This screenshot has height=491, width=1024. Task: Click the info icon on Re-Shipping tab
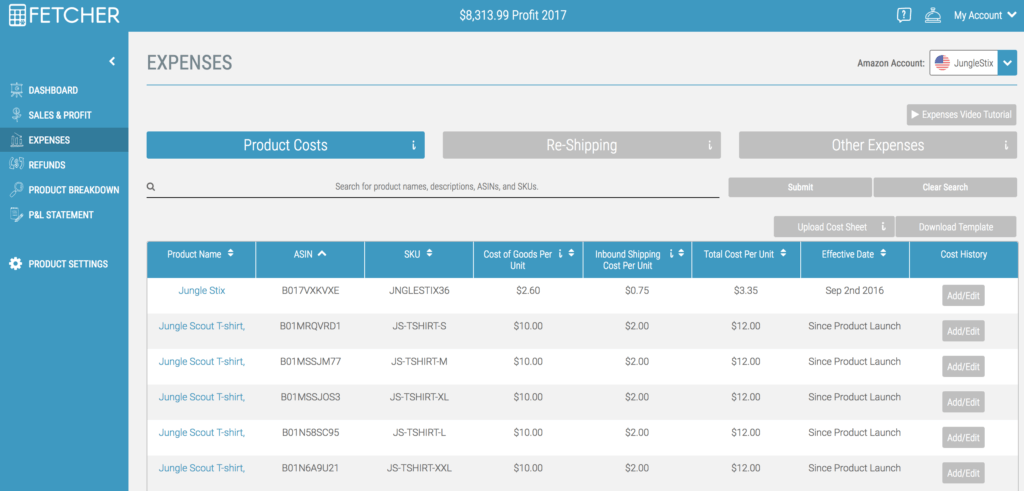click(x=710, y=146)
